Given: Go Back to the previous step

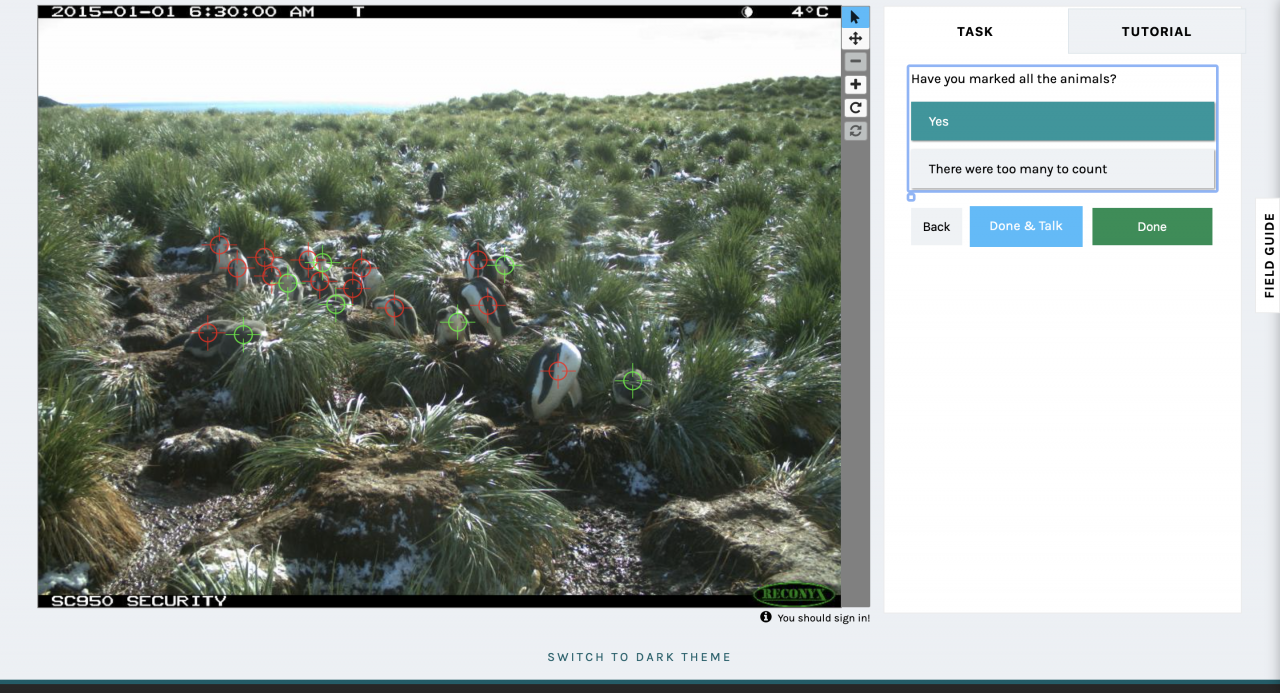Looking at the screenshot, I should [x=936, y=227].
